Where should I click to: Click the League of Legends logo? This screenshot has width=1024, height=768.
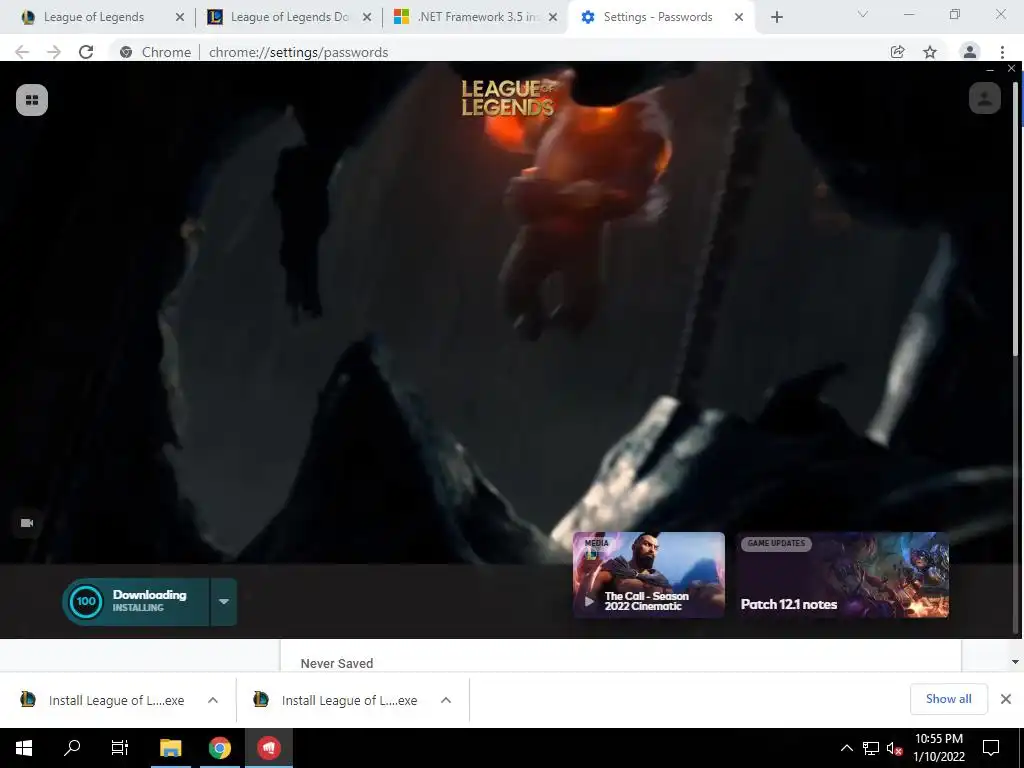coord(508,98)
